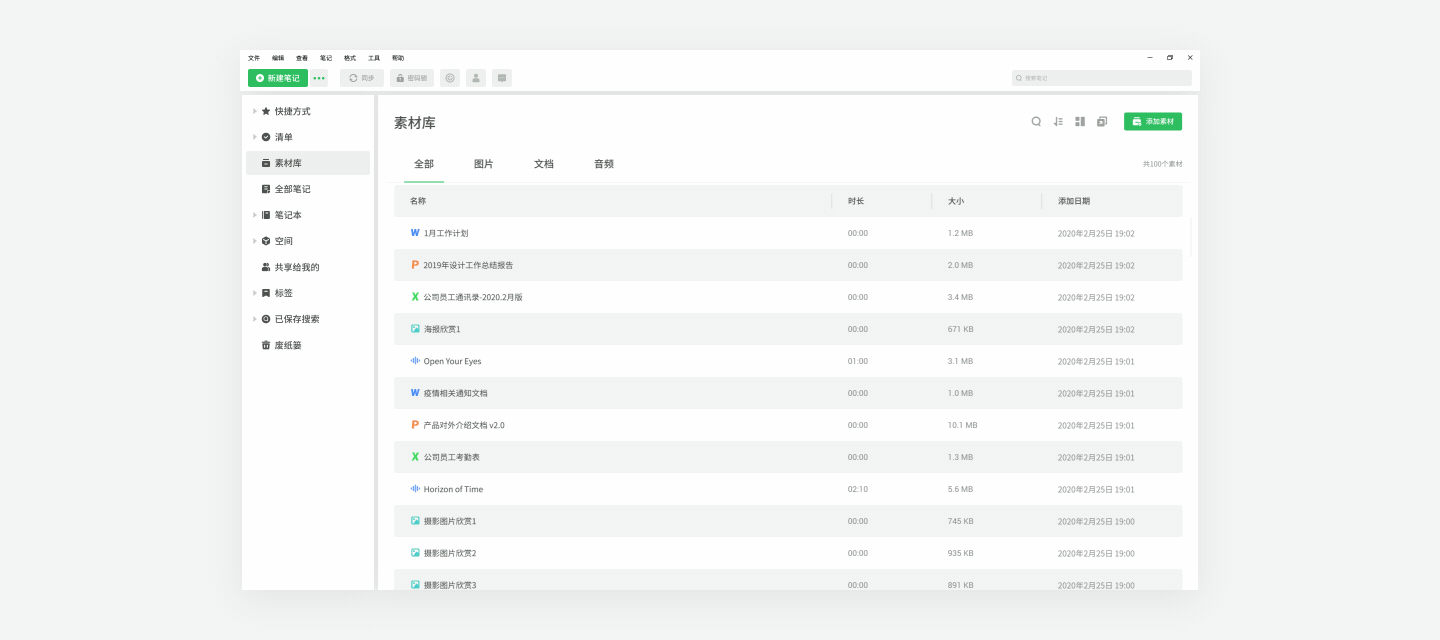The image size is (1440, 640).
Task: Open the 文件 menu
Action: coord(254,58)
